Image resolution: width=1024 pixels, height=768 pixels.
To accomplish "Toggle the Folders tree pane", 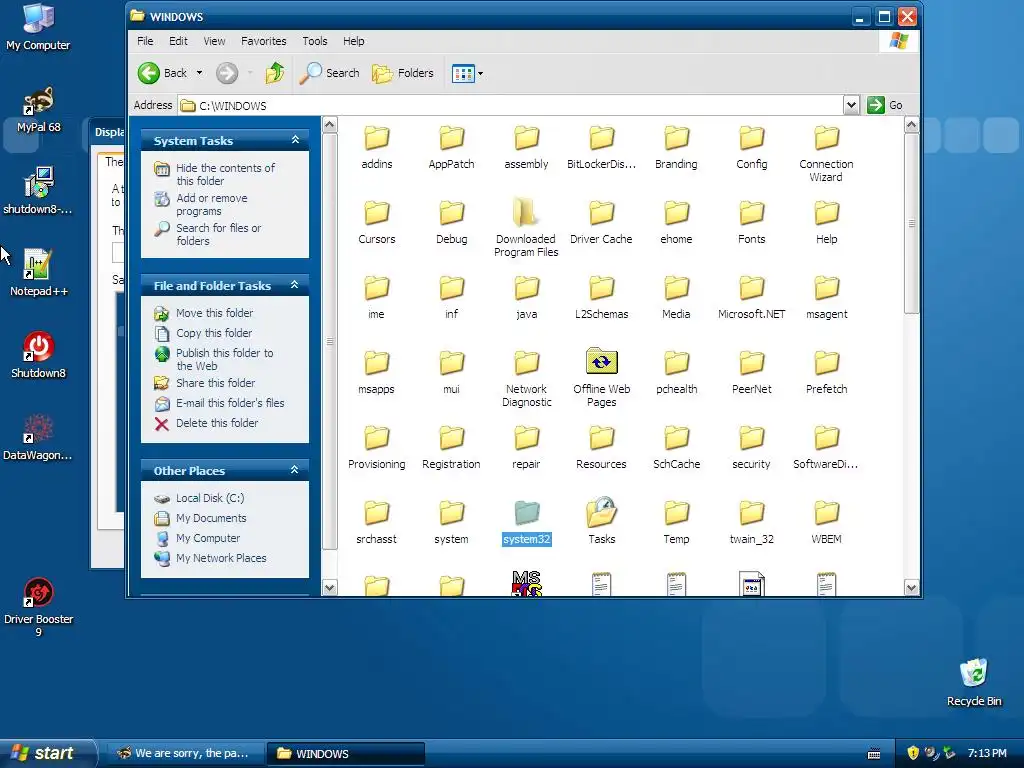I will pyautogui.click(x=402, y=73).
